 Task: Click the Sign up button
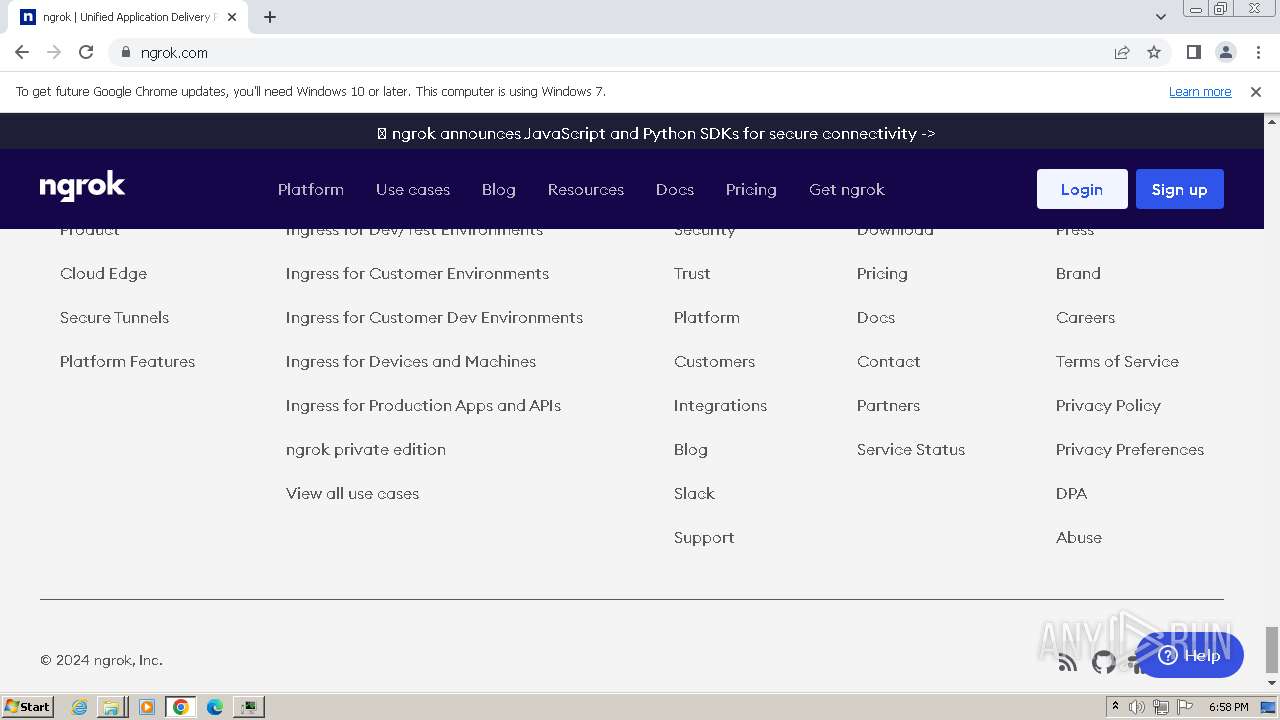1180,189
